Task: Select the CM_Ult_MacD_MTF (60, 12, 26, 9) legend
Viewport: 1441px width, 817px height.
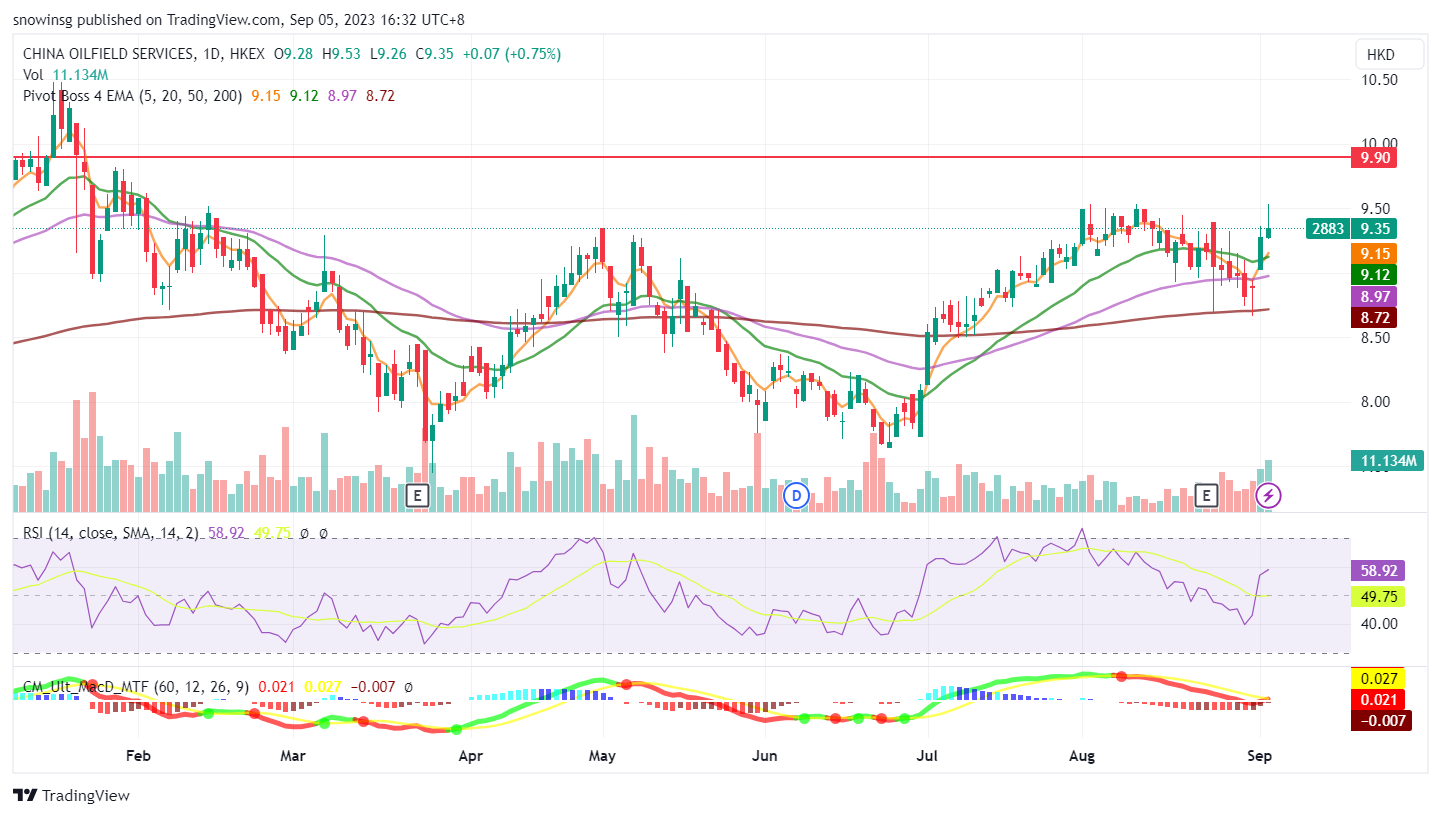Action: point(136,687)
